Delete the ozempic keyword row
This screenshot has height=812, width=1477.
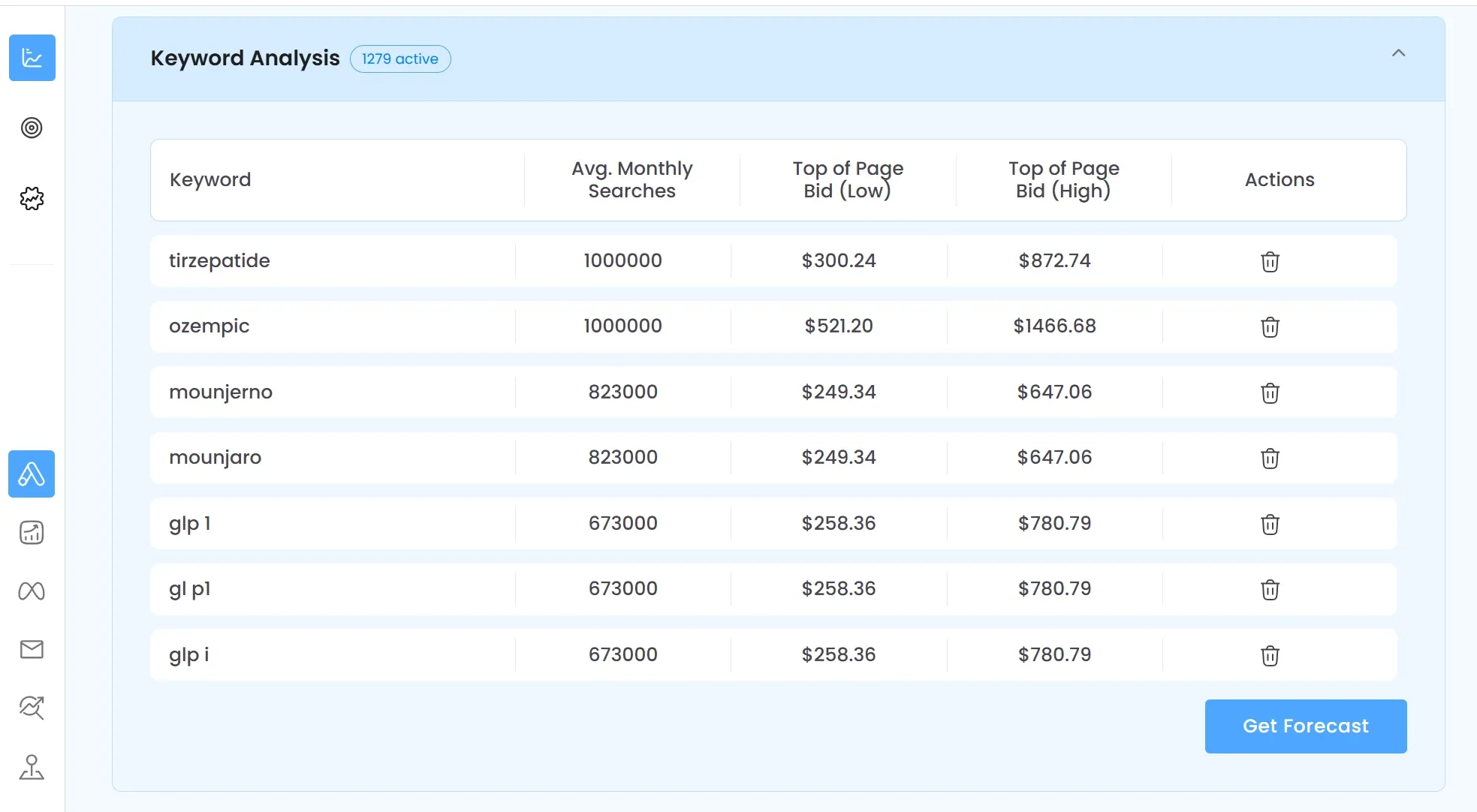[x=1269, y=327]
